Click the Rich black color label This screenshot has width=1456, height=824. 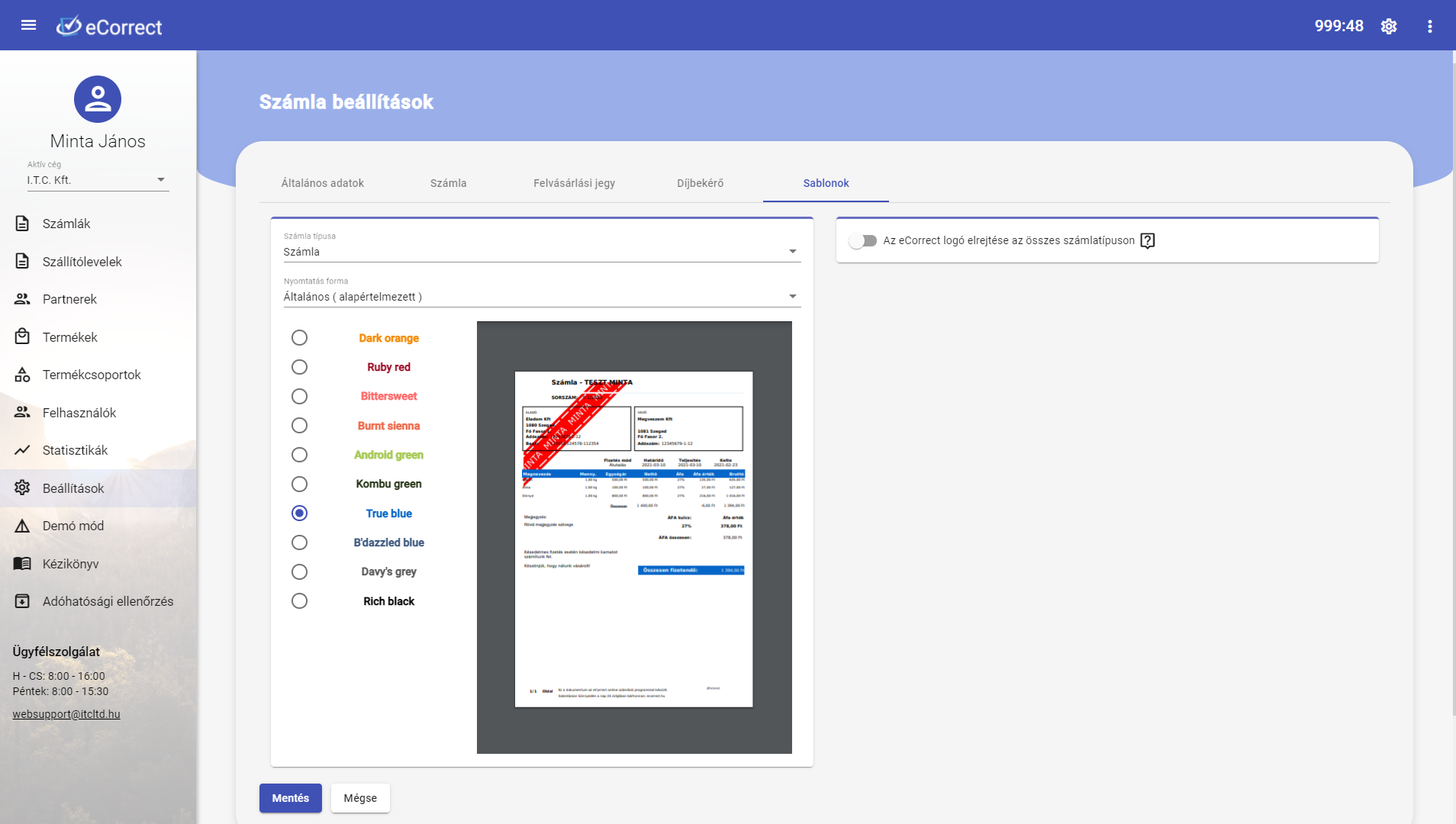point(388,601)
